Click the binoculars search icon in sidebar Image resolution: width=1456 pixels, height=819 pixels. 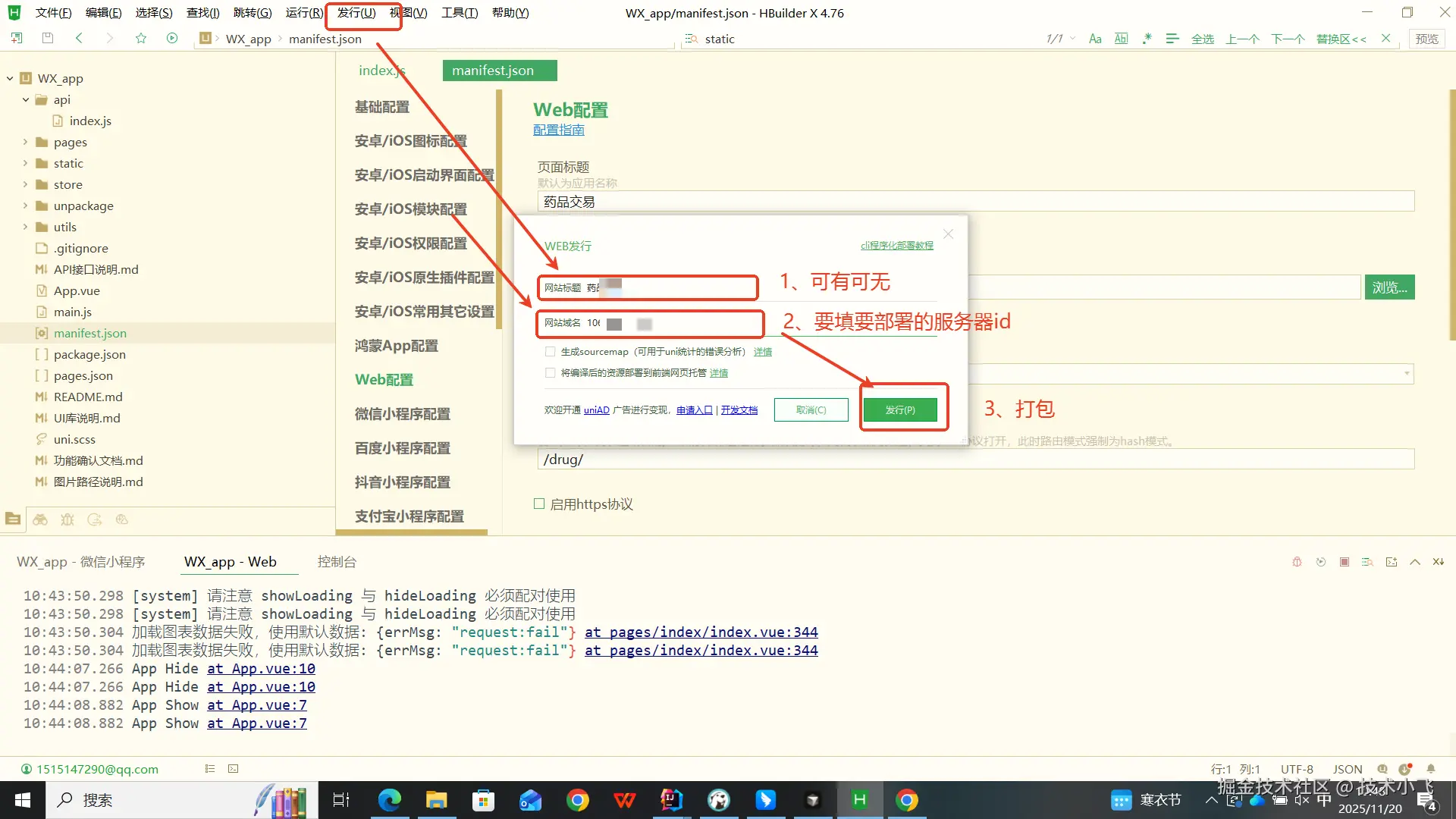40,519
